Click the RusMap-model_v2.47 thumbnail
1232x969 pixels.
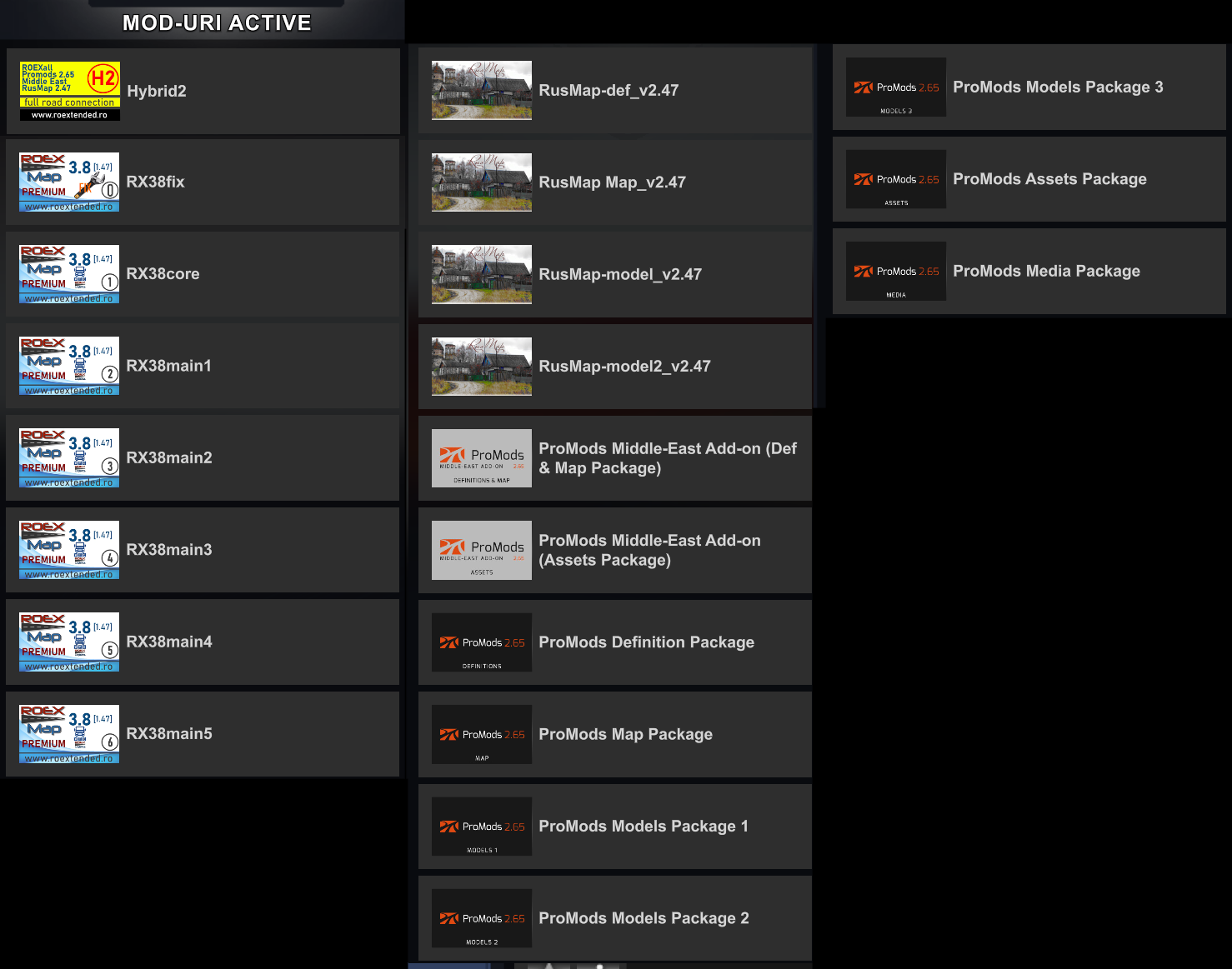[482, 274]
